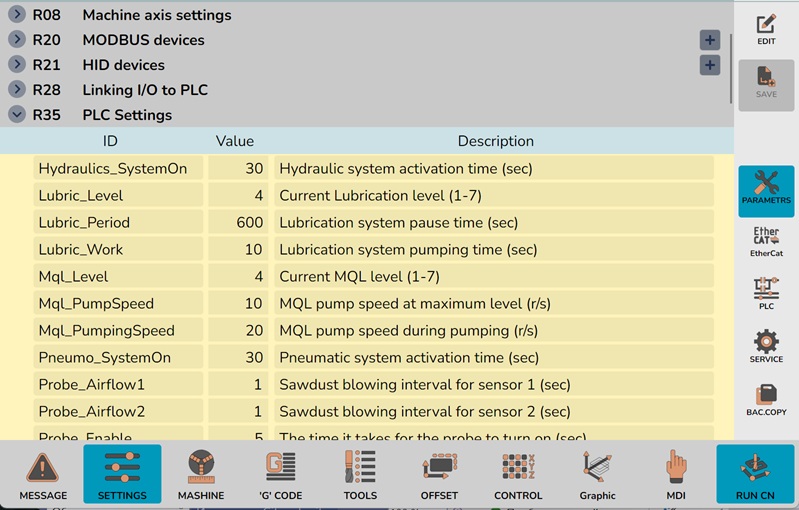Open the OFFSET screen
The image size is (799, 510).
(x=439, y=474)
